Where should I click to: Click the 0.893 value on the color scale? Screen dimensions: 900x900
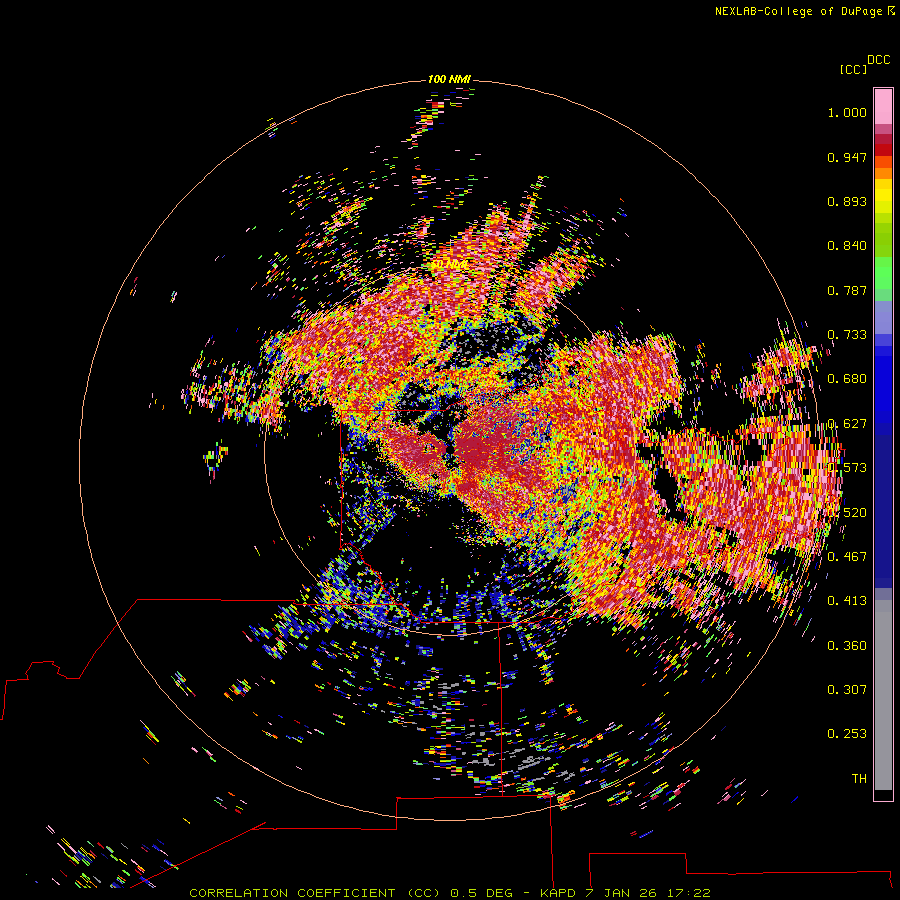click(847, 201)
